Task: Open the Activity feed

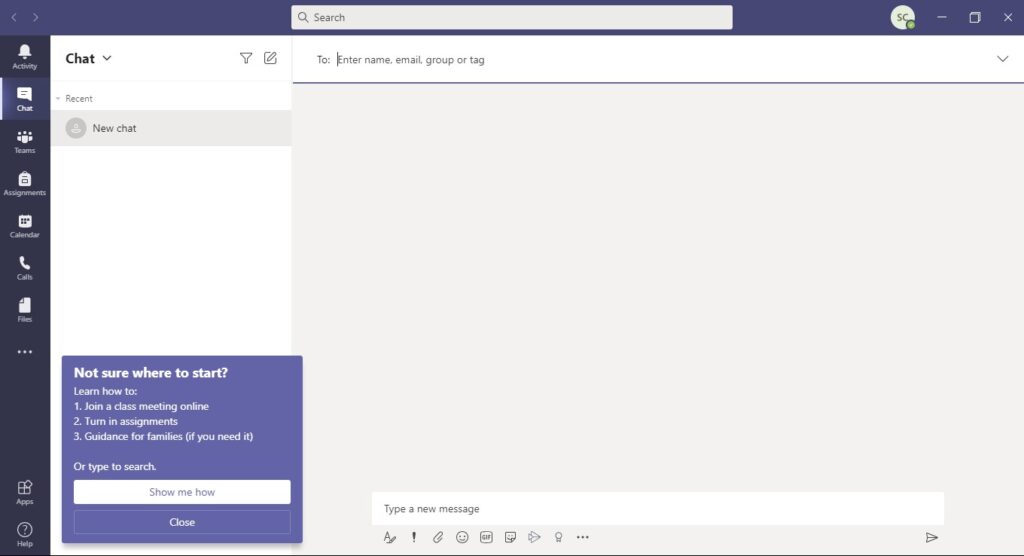Action: [x=25, y=57]
